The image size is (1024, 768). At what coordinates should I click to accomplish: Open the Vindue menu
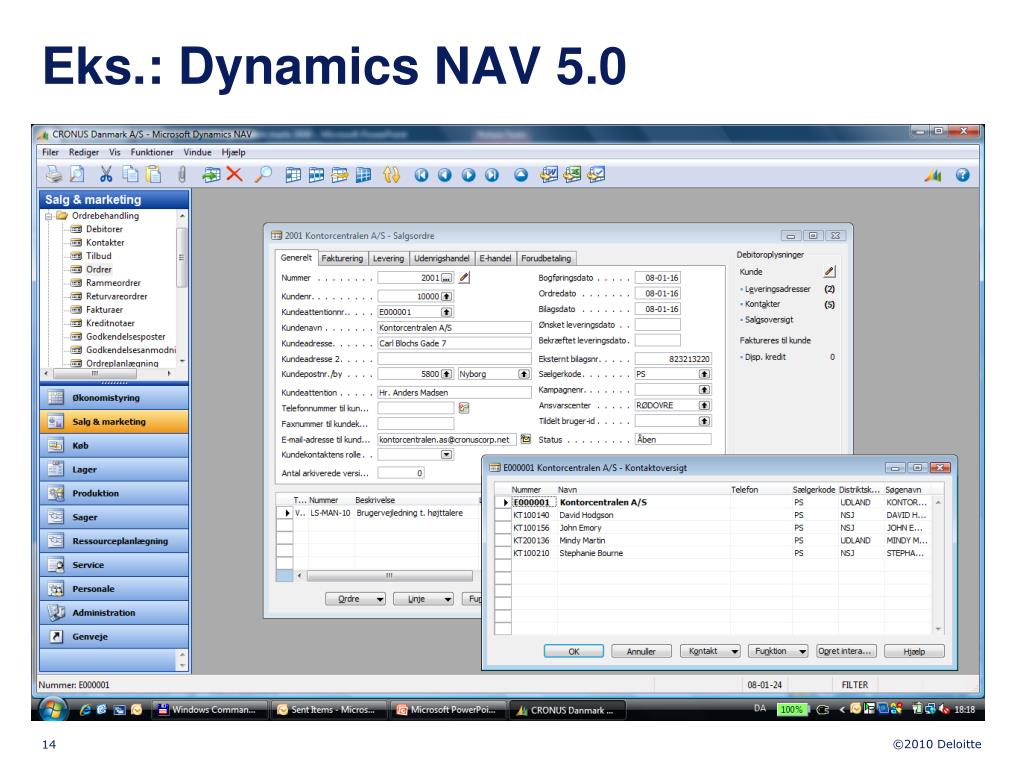pyautogui.click(x=197, y=152)
